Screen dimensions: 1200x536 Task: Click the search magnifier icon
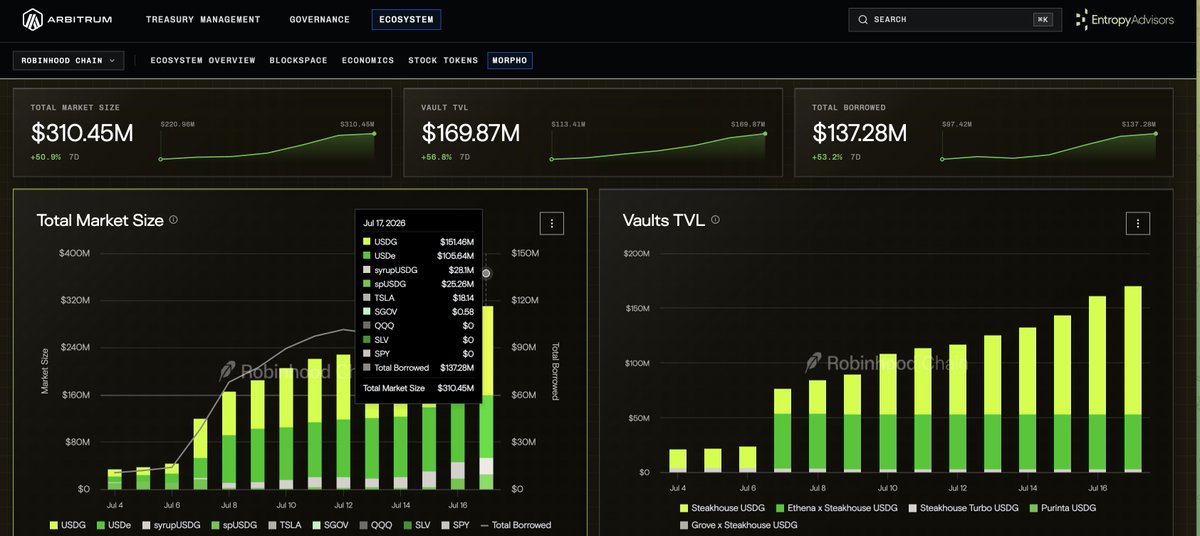pyautogui.click(x=864, y=19)
